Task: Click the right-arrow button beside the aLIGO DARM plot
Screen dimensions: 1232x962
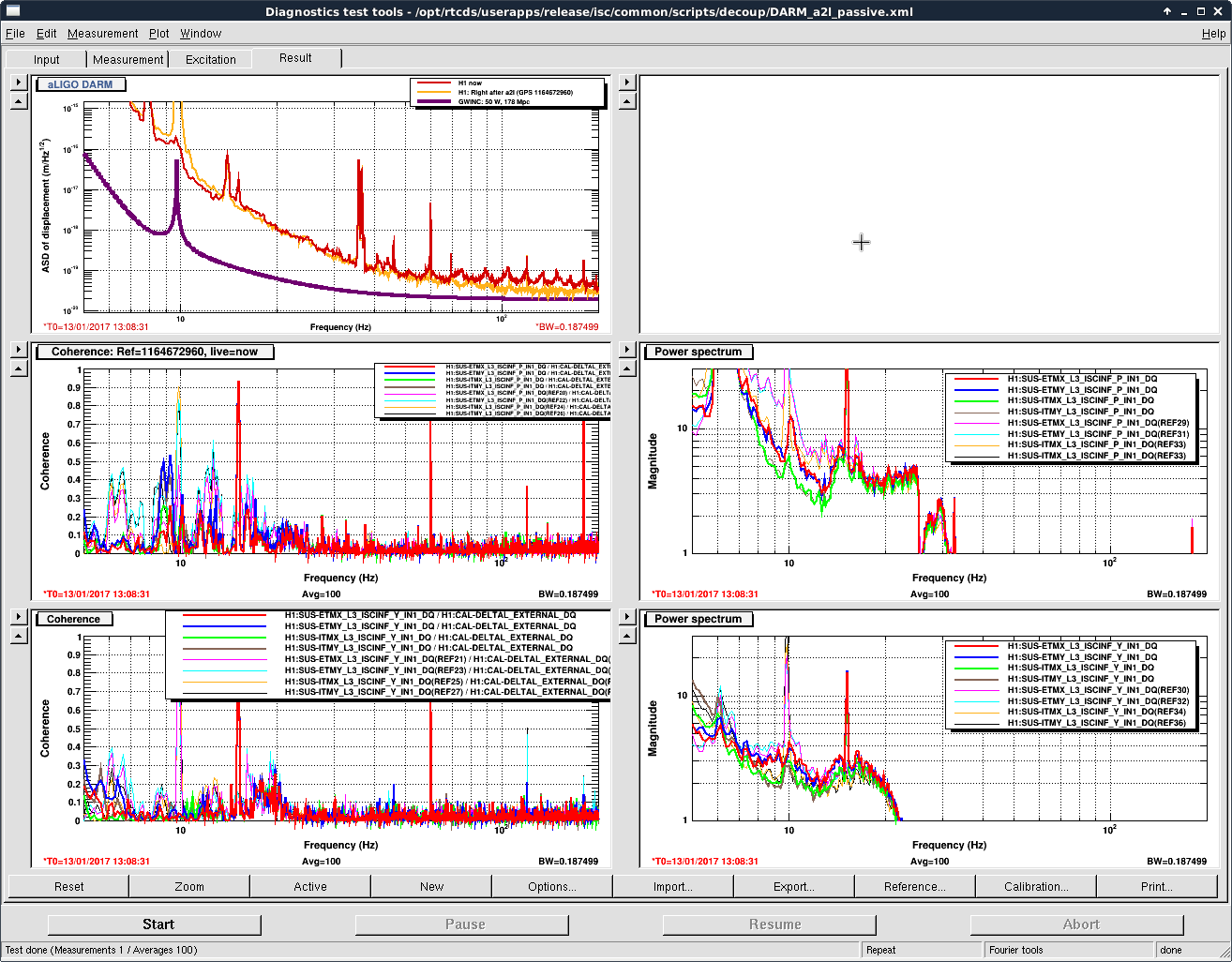Action: tap(19, 83)
